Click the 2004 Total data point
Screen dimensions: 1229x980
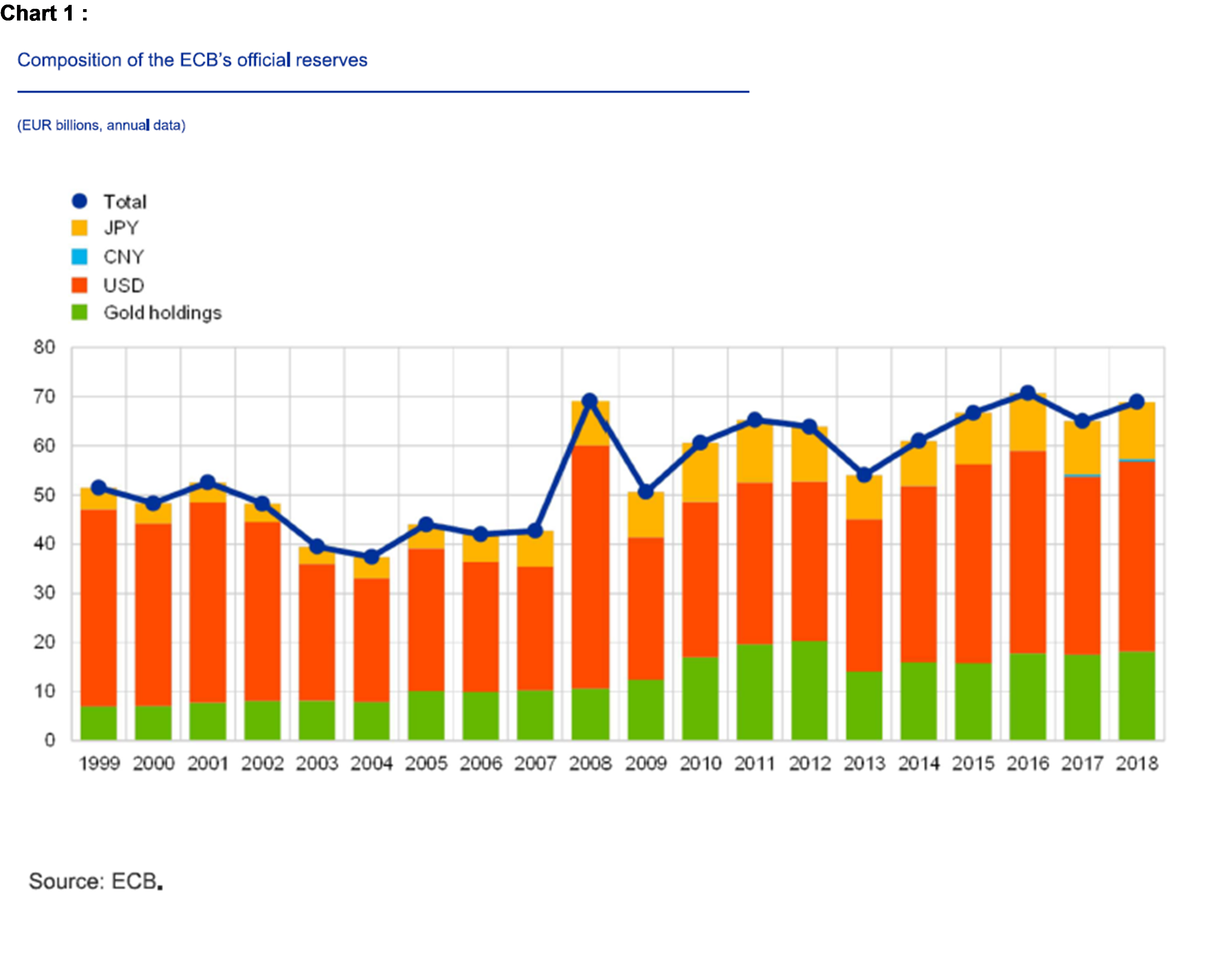point(371,556)
